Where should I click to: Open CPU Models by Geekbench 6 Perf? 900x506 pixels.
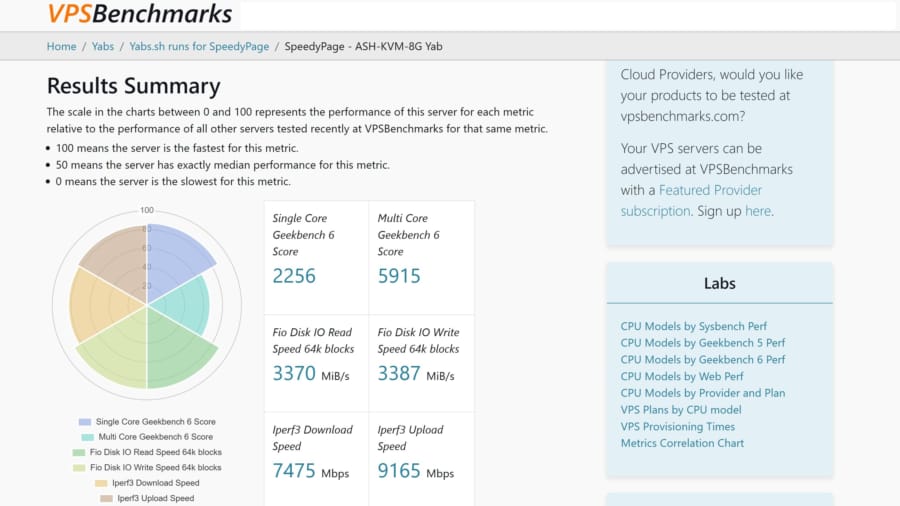703,360
